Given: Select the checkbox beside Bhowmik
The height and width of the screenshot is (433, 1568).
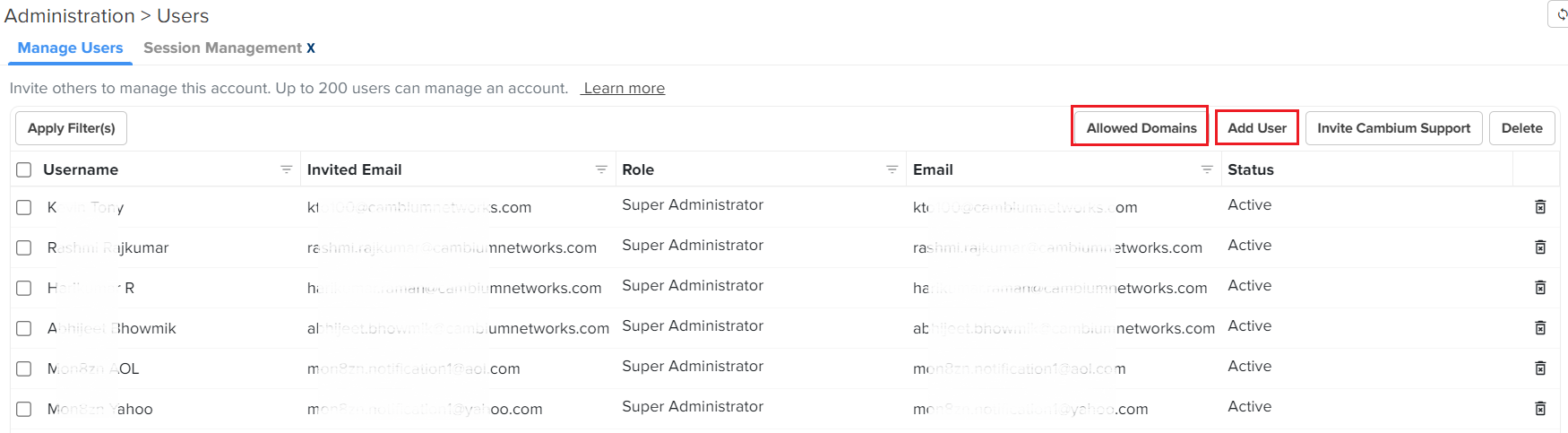Looking at the screenshot, I should [24, 328].
